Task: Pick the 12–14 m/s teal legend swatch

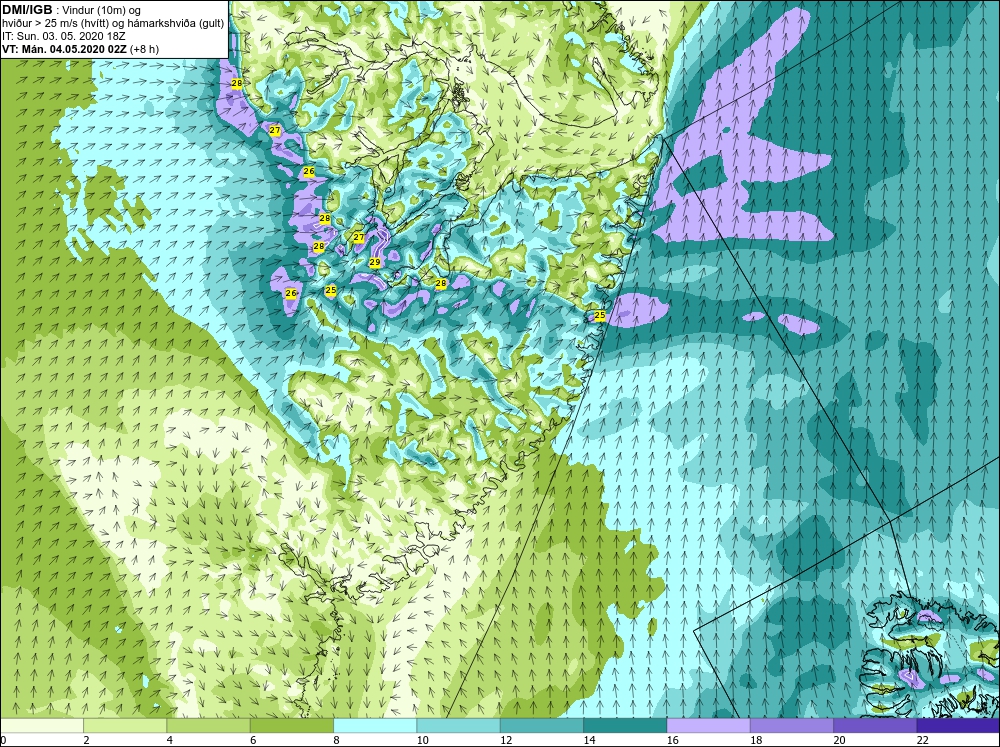Action: point(541,726)
